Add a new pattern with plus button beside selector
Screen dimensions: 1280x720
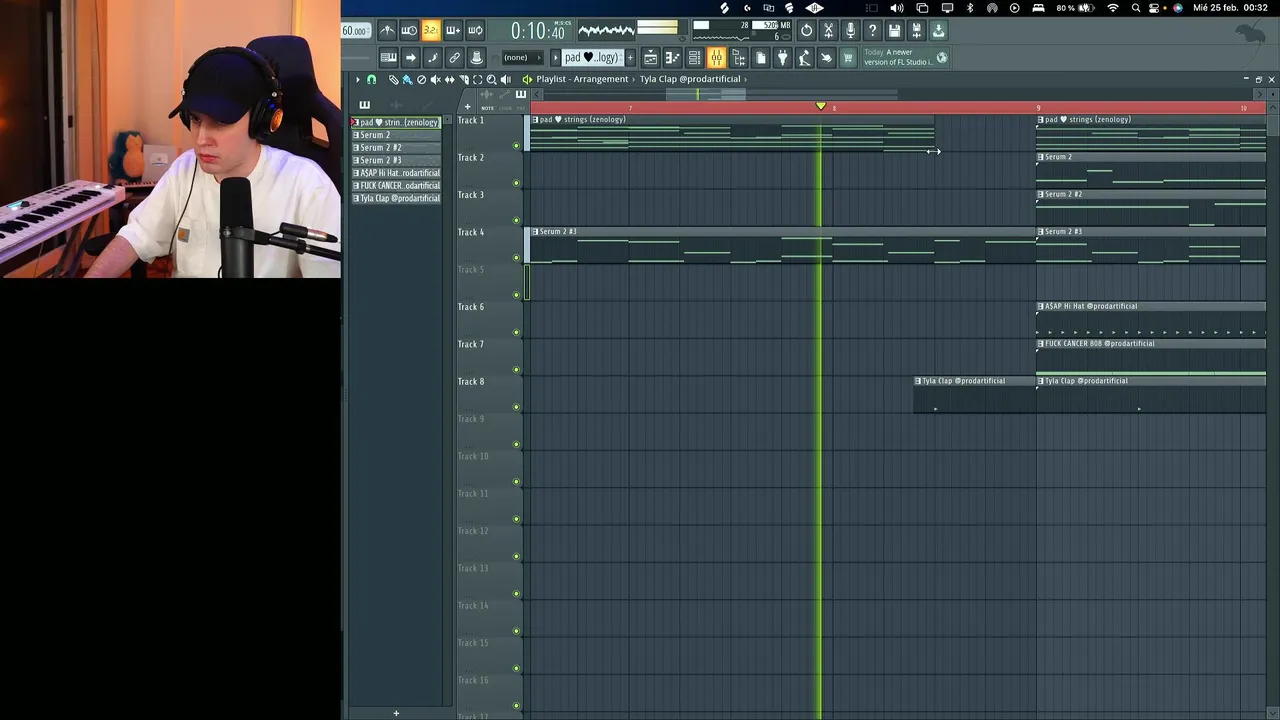(630, 57)
